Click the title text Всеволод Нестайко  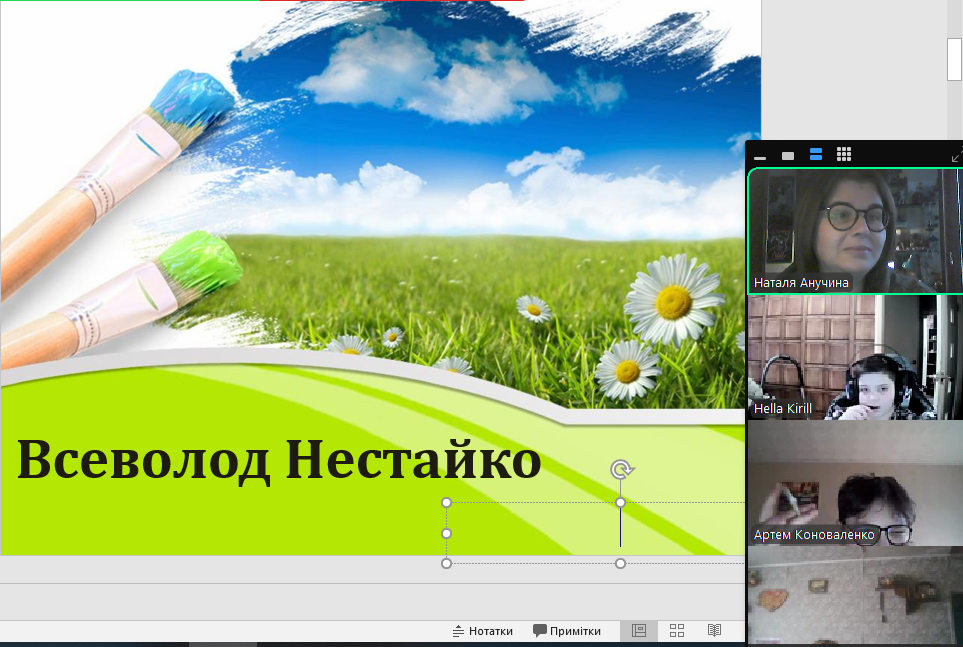point(279,460)
